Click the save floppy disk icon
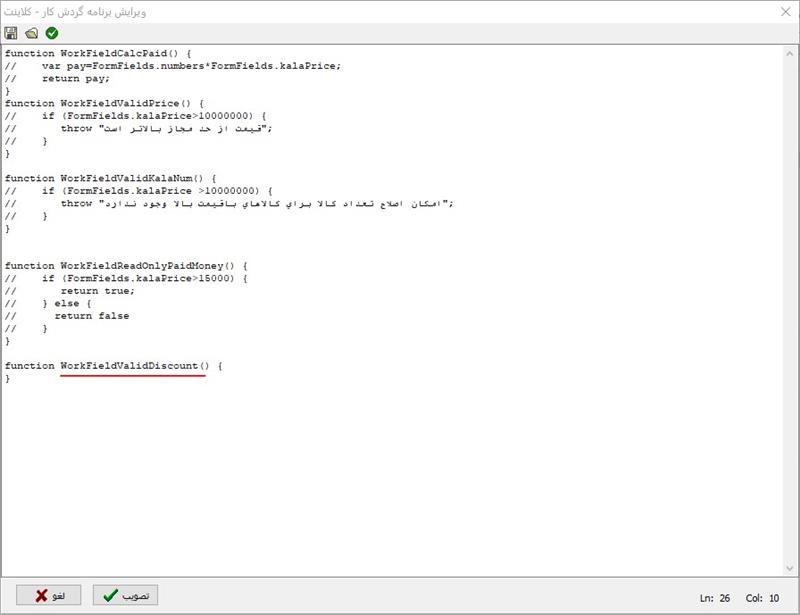Image resolution: width=800 pixels, height=615 pixels. (11, 33)
